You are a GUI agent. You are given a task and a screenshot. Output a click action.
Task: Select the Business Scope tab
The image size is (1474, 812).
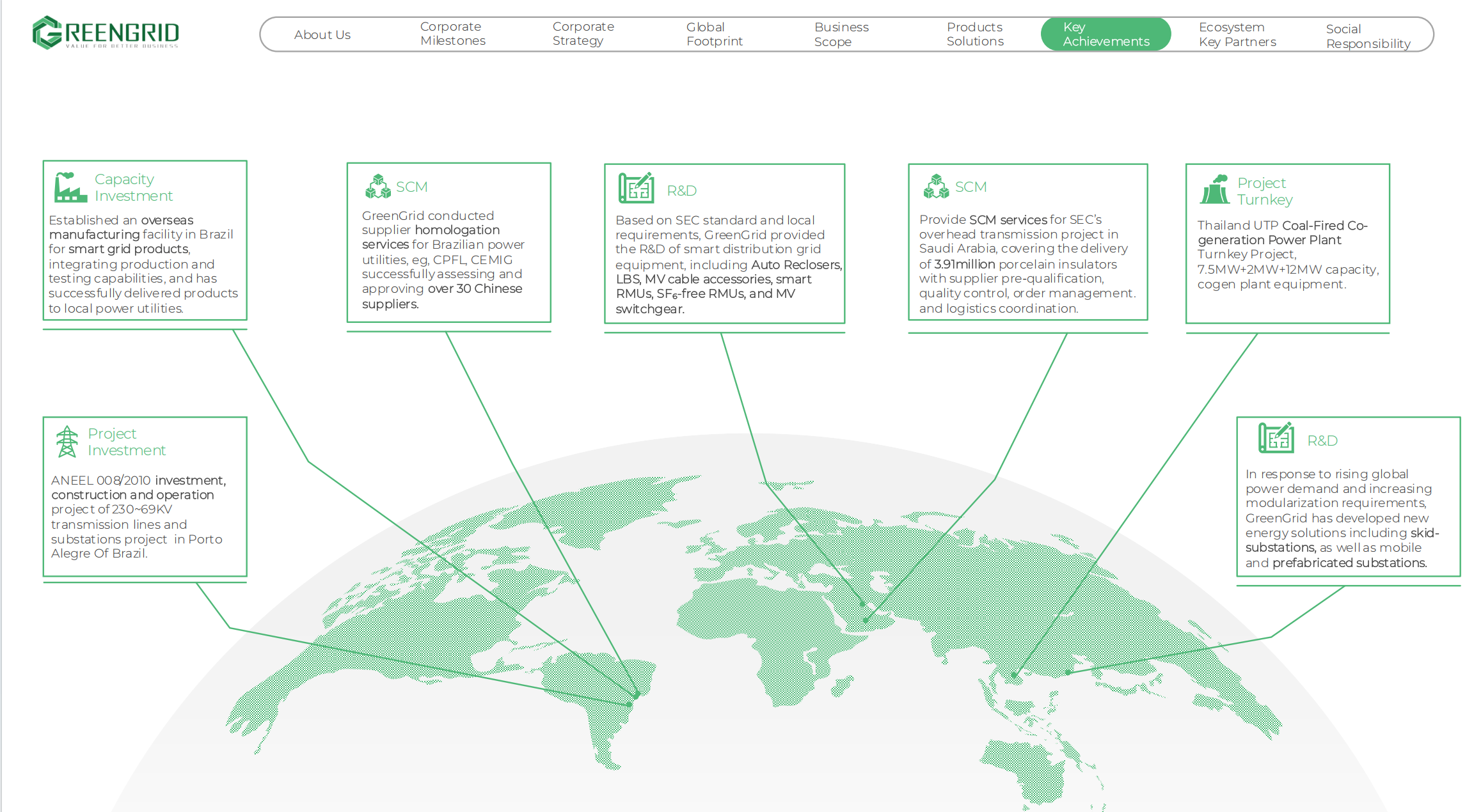(x=841, y=35)
